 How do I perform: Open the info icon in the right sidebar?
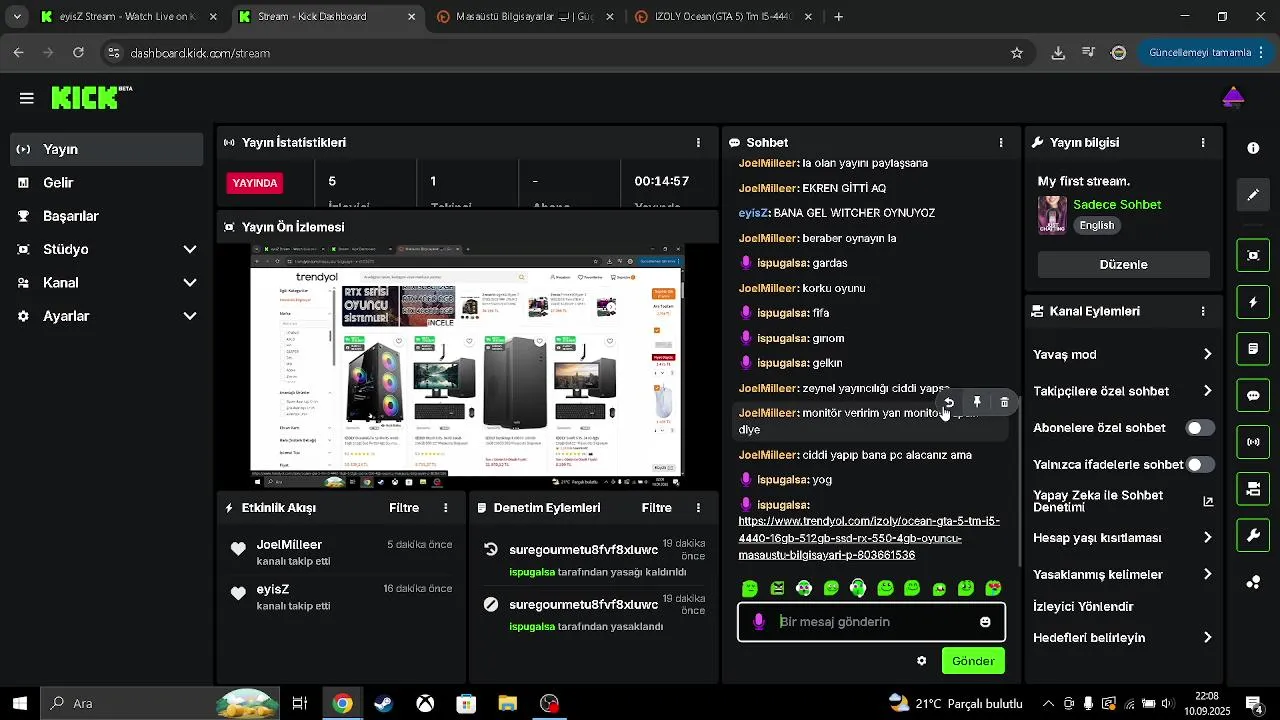[1253, 148]
